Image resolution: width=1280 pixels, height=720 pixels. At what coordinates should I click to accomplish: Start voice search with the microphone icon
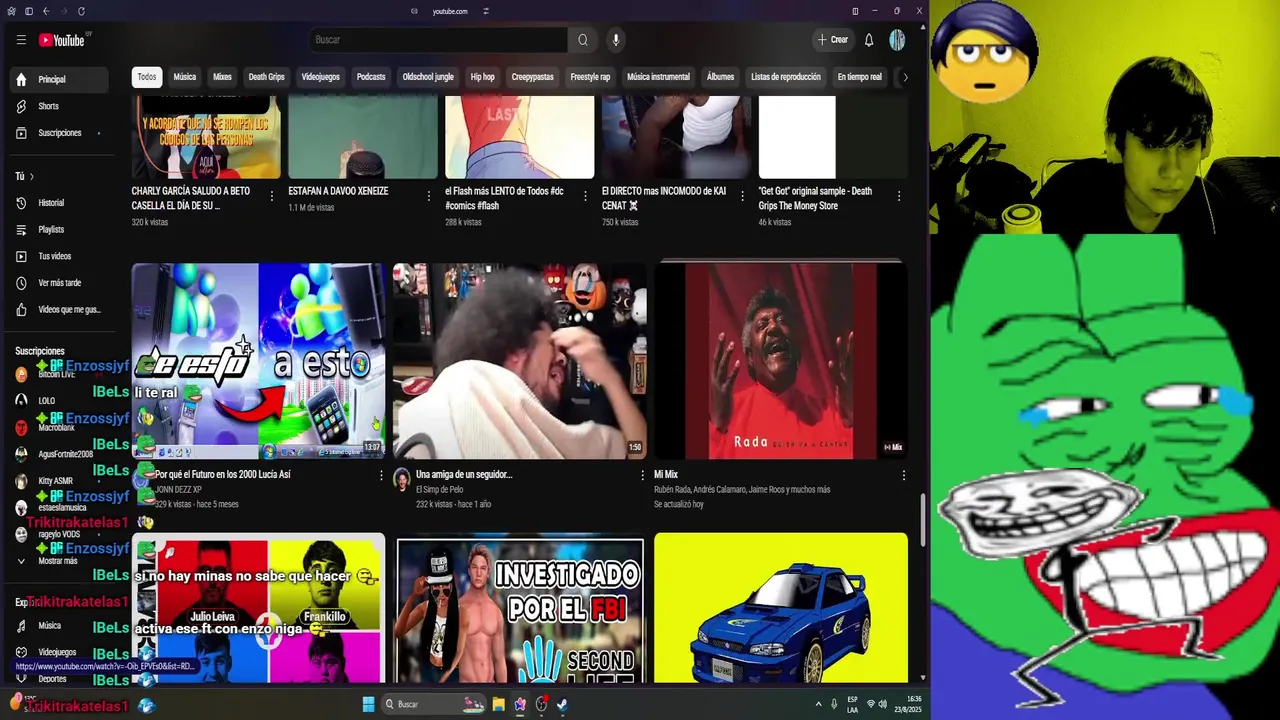point(616,40)
